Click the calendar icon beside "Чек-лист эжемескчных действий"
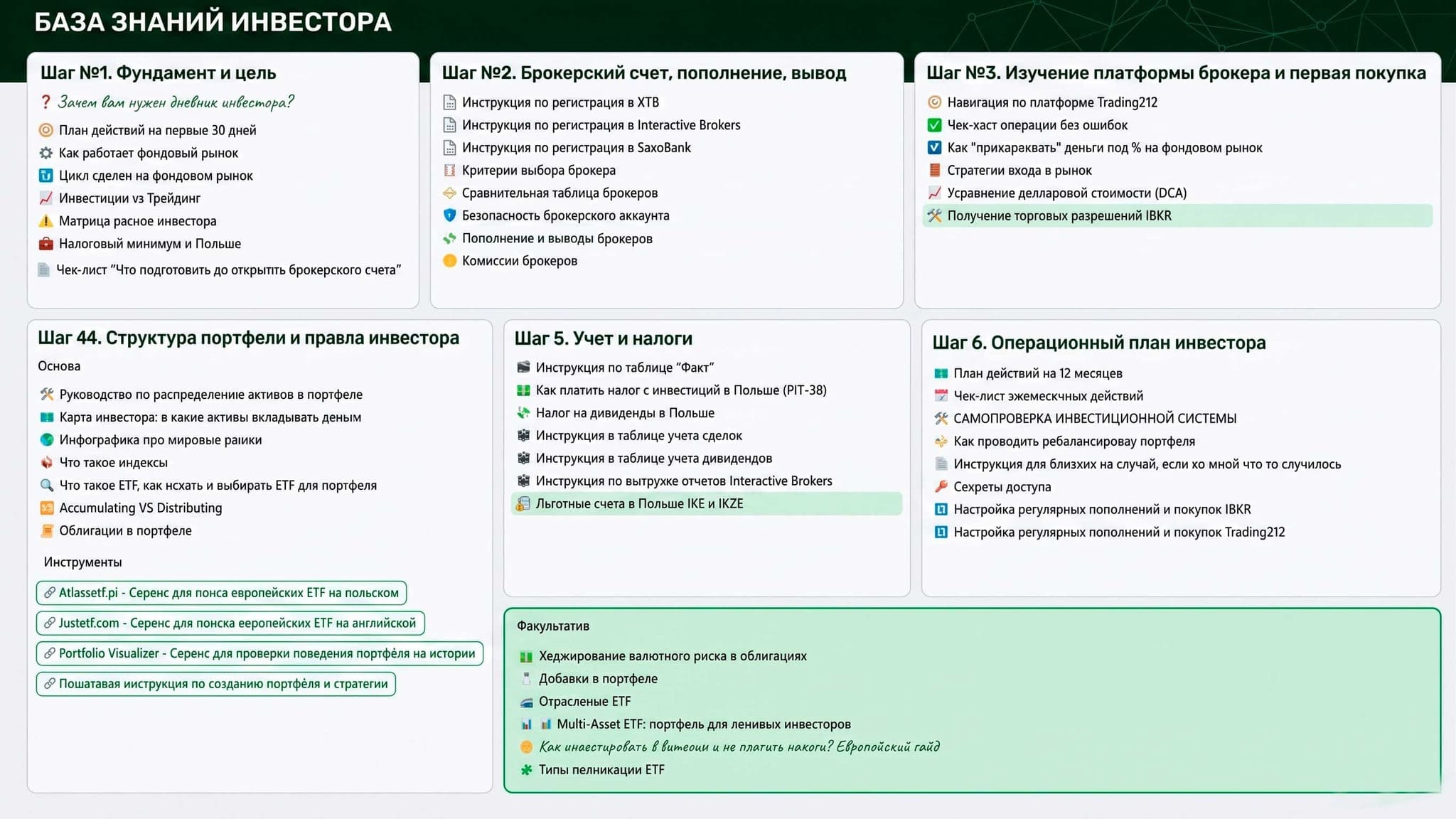Screen dimensions: 1456x819 pyautogui.click(x=941, y=396)
